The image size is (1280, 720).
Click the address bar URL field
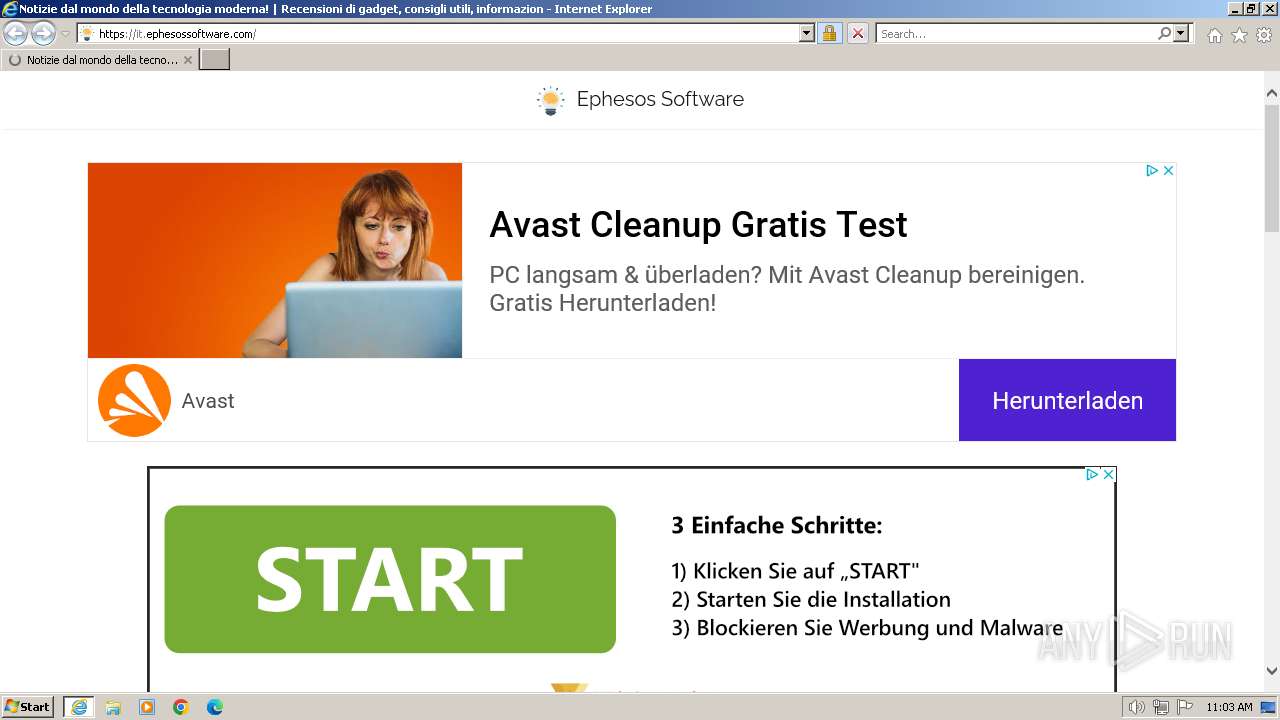pos(439,33)
